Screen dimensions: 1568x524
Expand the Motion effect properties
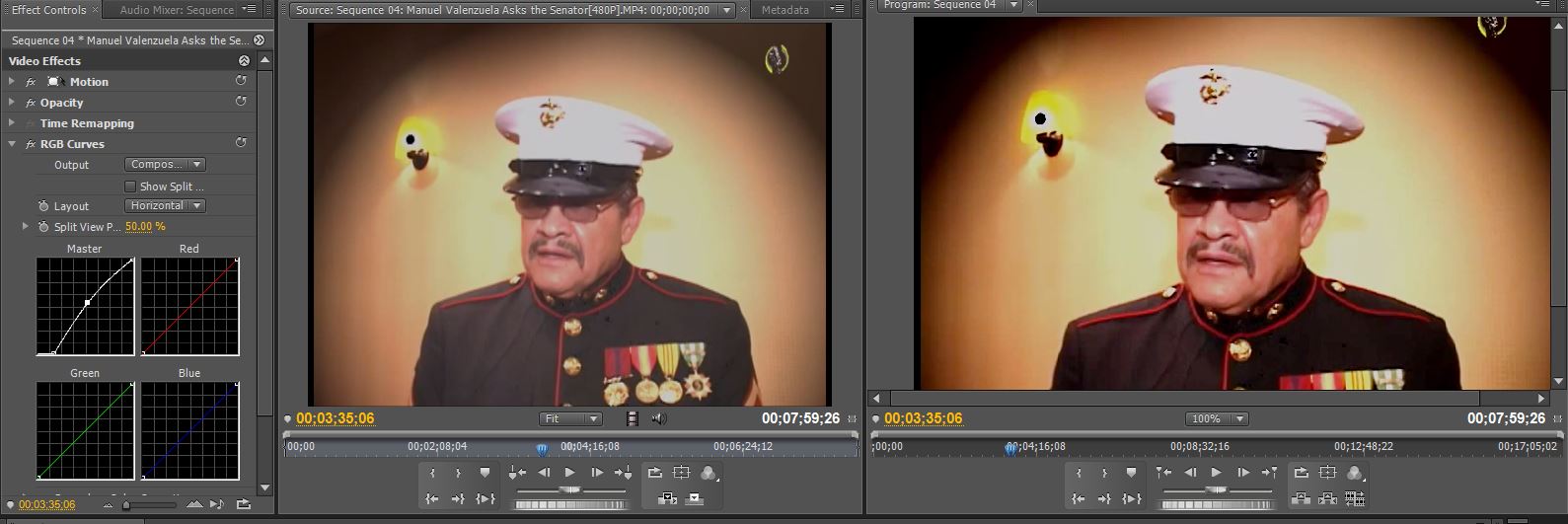tap(12, 82)
